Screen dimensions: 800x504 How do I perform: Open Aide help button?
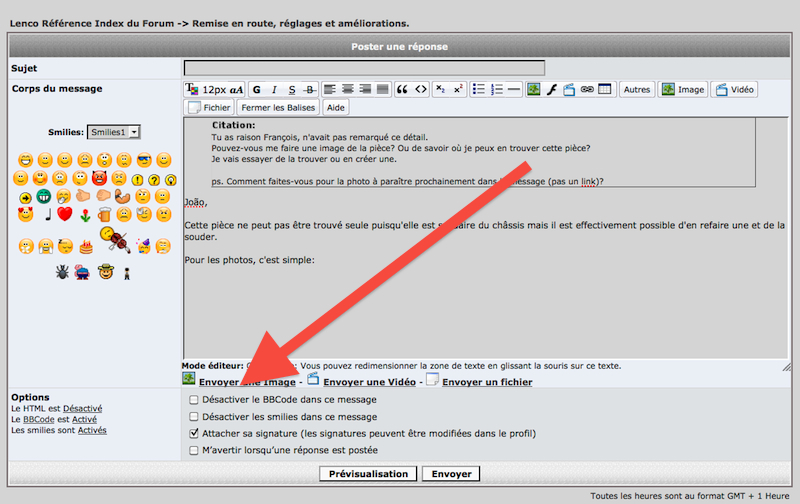(336, 108)
